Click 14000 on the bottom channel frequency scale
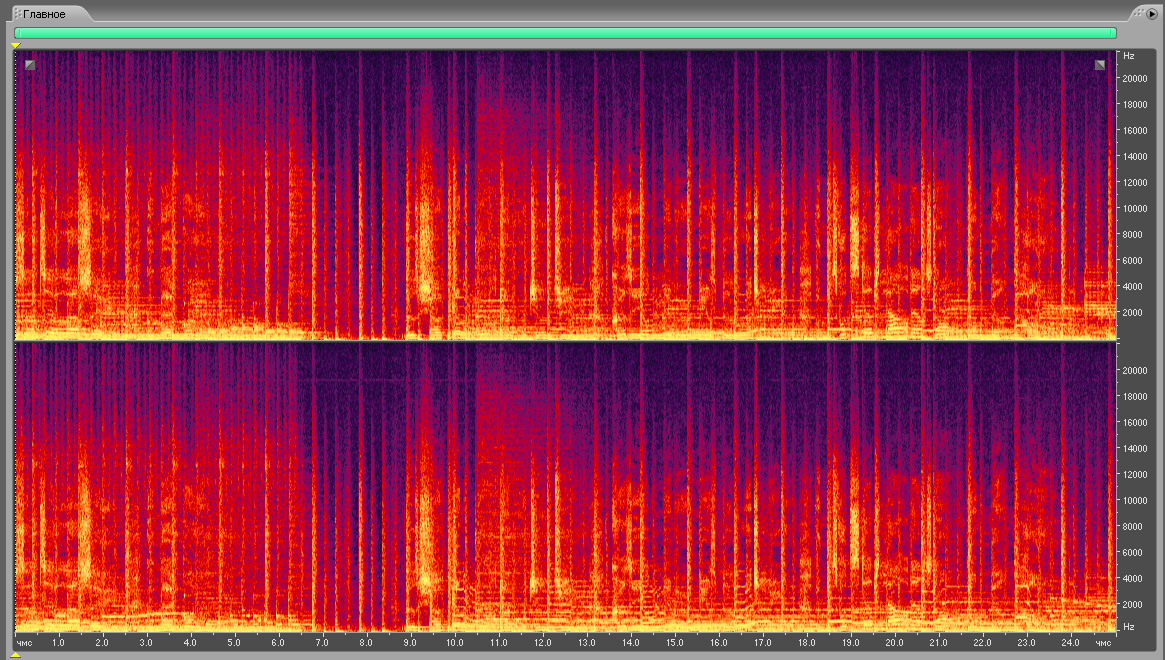Image resolution: width=1165 pixels, height=660 pixels. pos(1135,449)
